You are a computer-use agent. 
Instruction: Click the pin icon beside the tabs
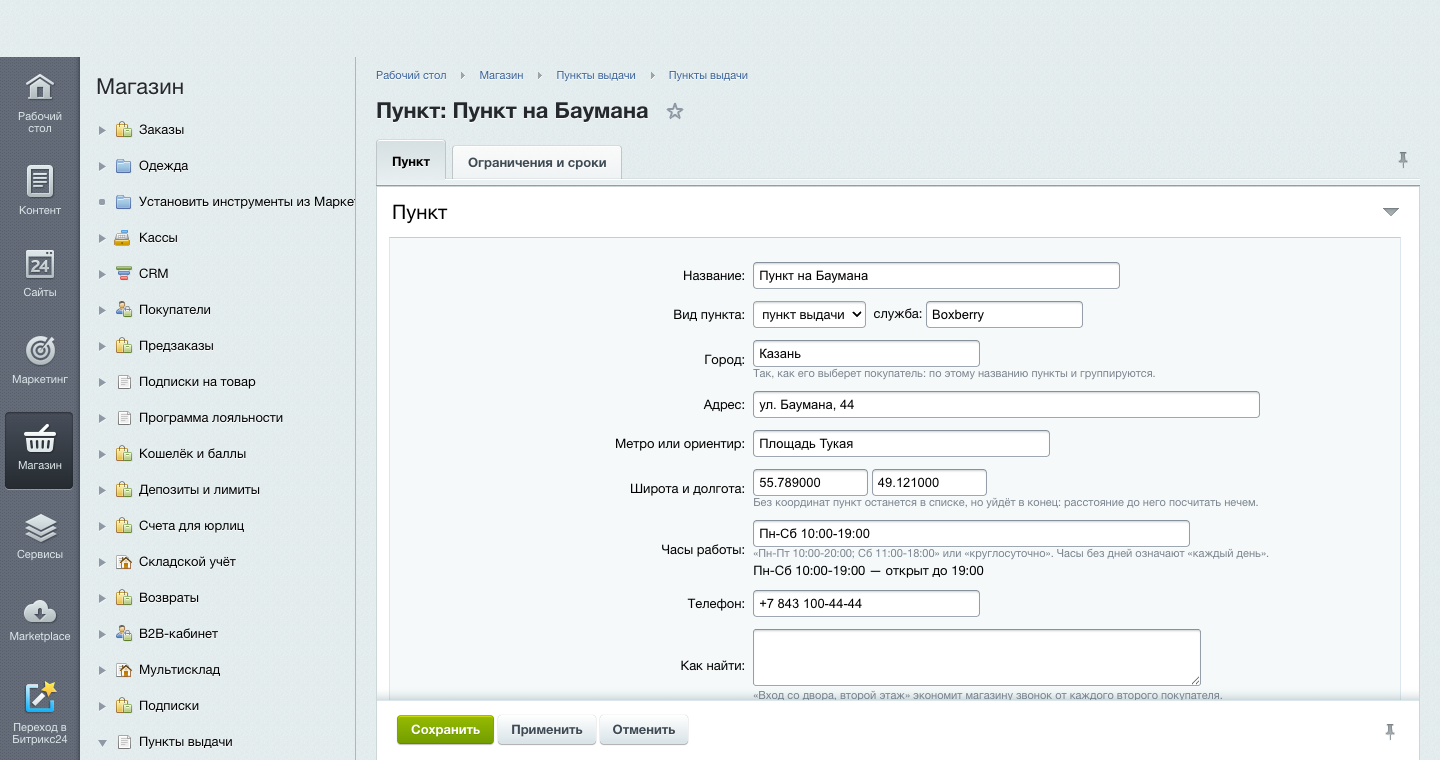click(x=1402, y=159)
